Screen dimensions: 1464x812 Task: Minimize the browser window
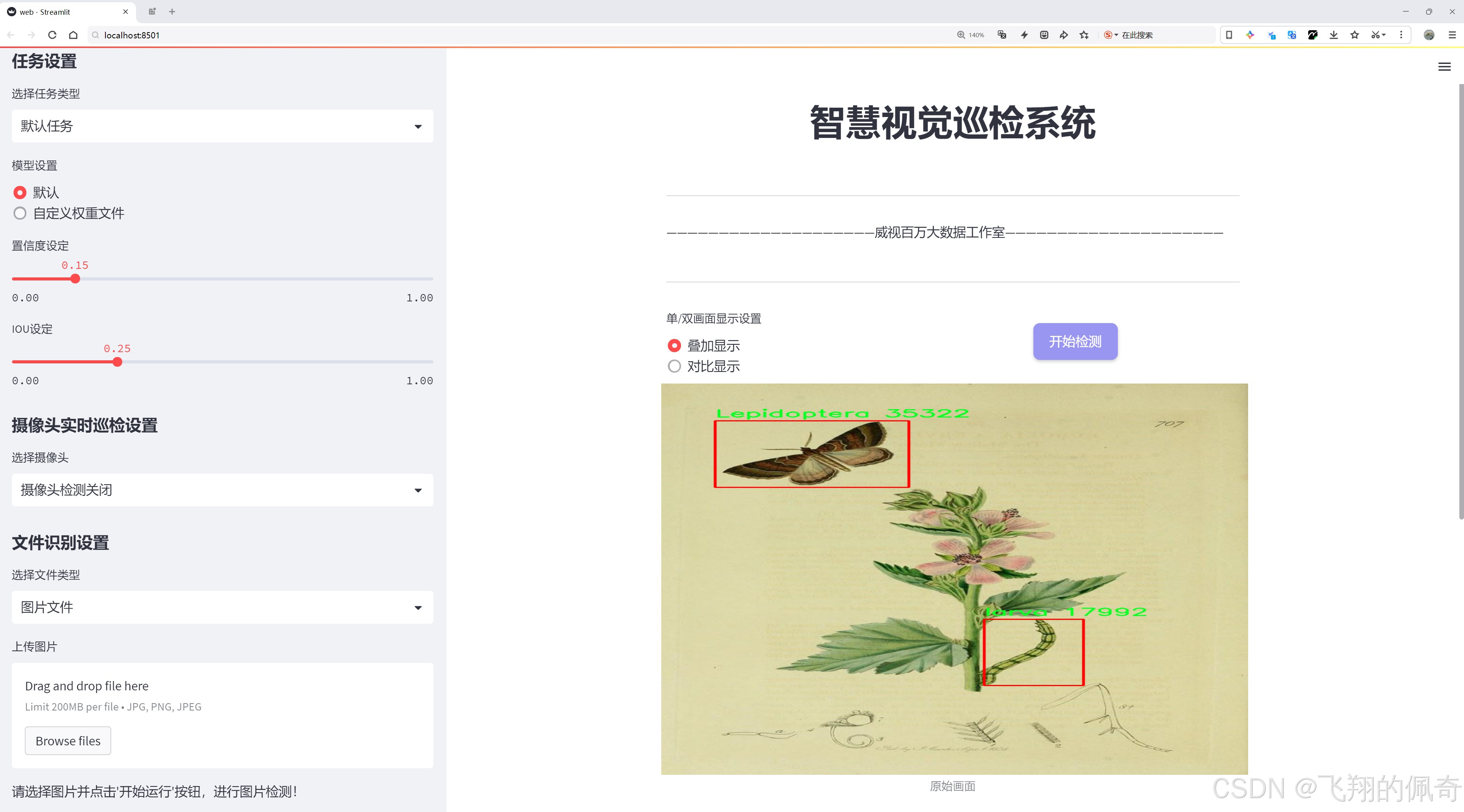1405,12
